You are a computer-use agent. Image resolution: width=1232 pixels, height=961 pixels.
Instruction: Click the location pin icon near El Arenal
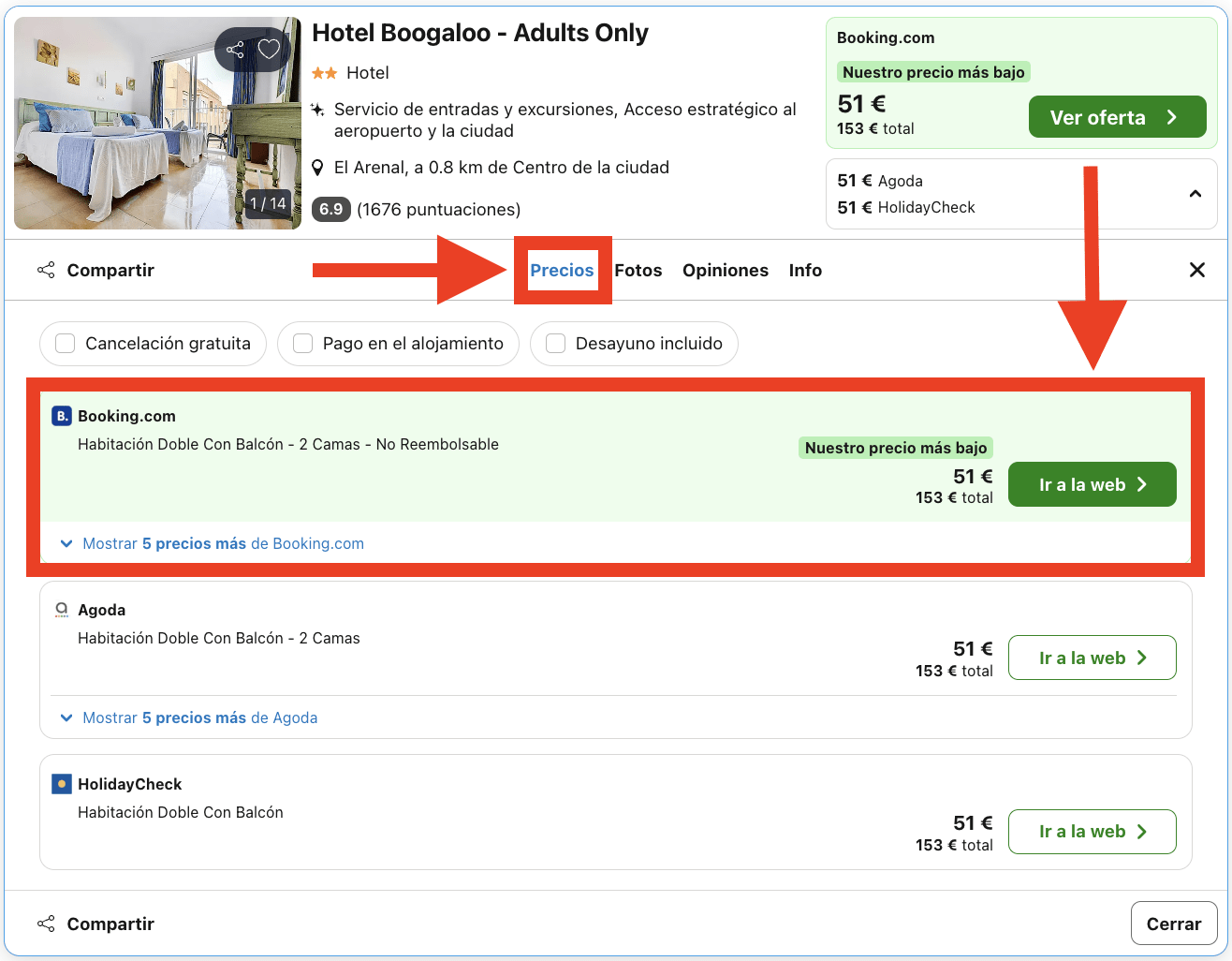click(x=319, y=168)
